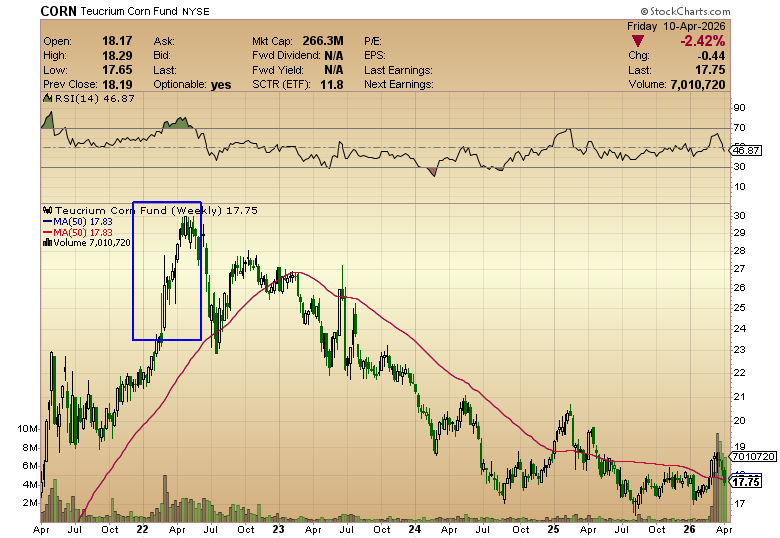Click the Volume 7,010,720 legend entry
780x538 pixels.
tap(92, 243)
